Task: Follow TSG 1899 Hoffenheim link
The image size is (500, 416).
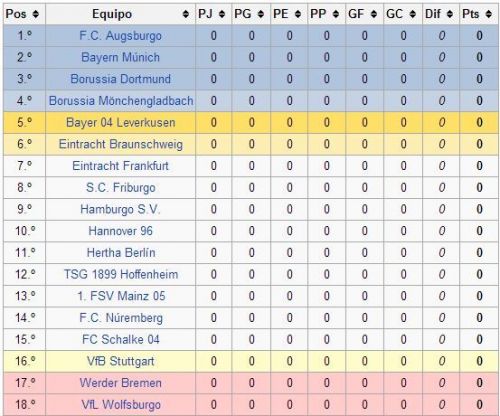Action: [121, 274]
